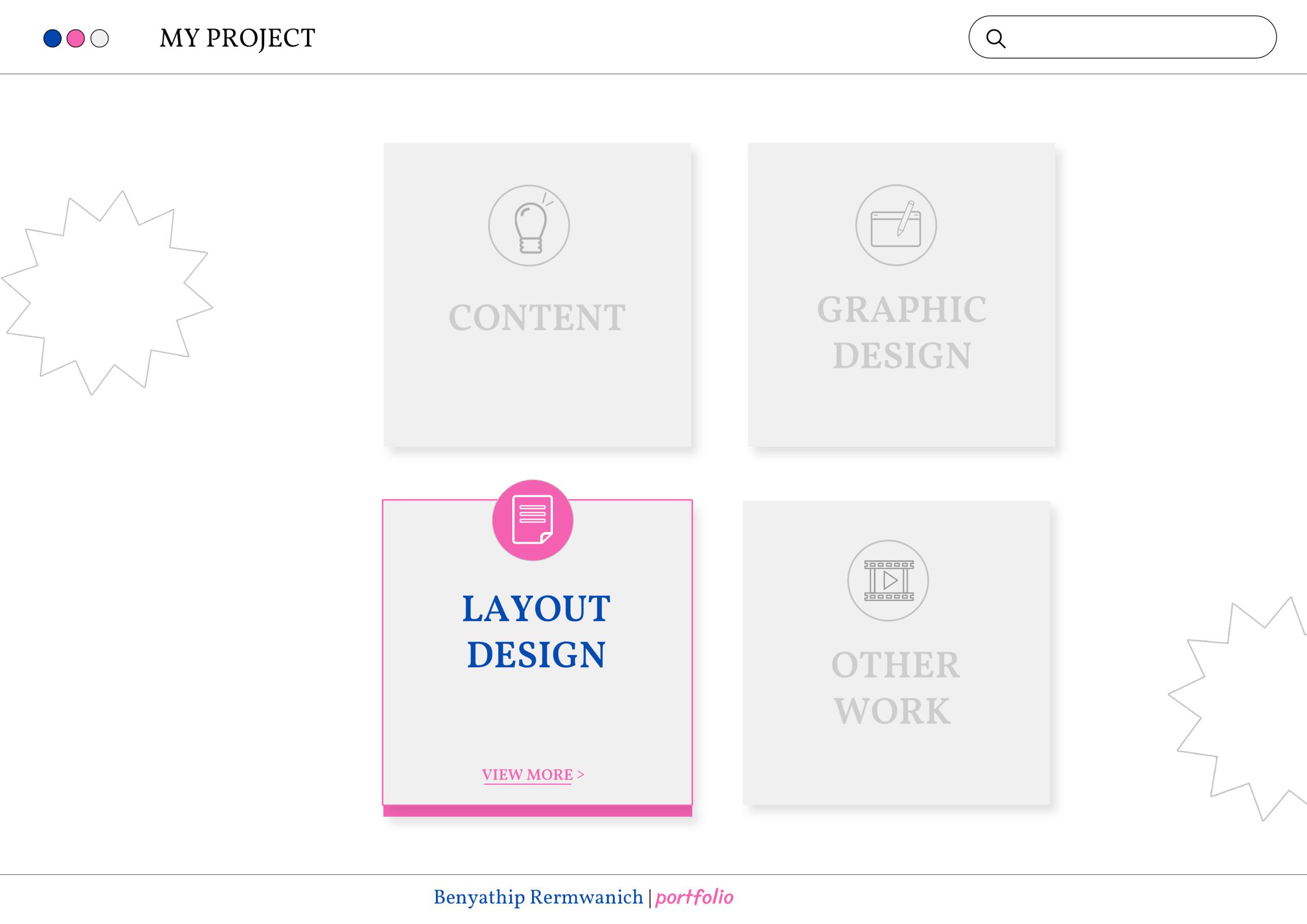Click the Benyathip Rermwanich footer name
Image resolution: width=1307 pixels, height=924 pixels.
538,898
